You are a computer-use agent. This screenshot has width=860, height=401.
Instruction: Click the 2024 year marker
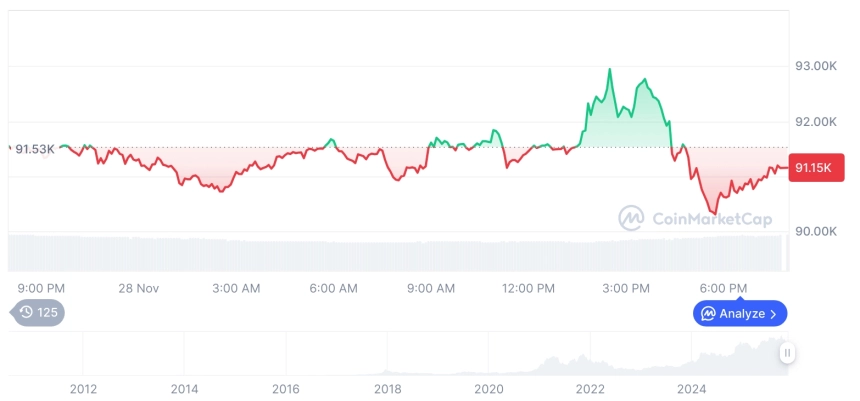692,389
